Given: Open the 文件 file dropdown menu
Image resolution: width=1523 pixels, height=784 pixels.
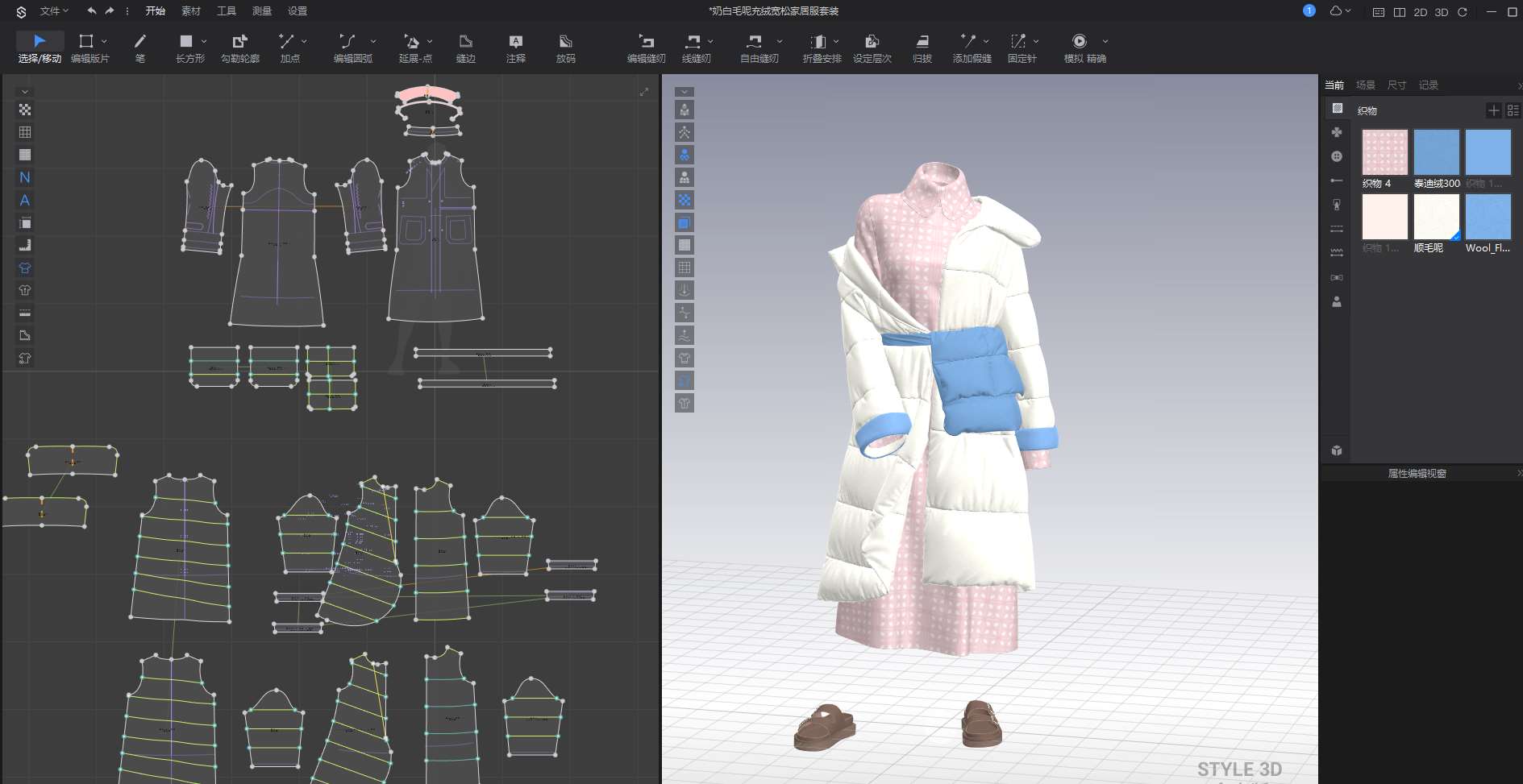Looking at the screenshot, I should point(53,11).
